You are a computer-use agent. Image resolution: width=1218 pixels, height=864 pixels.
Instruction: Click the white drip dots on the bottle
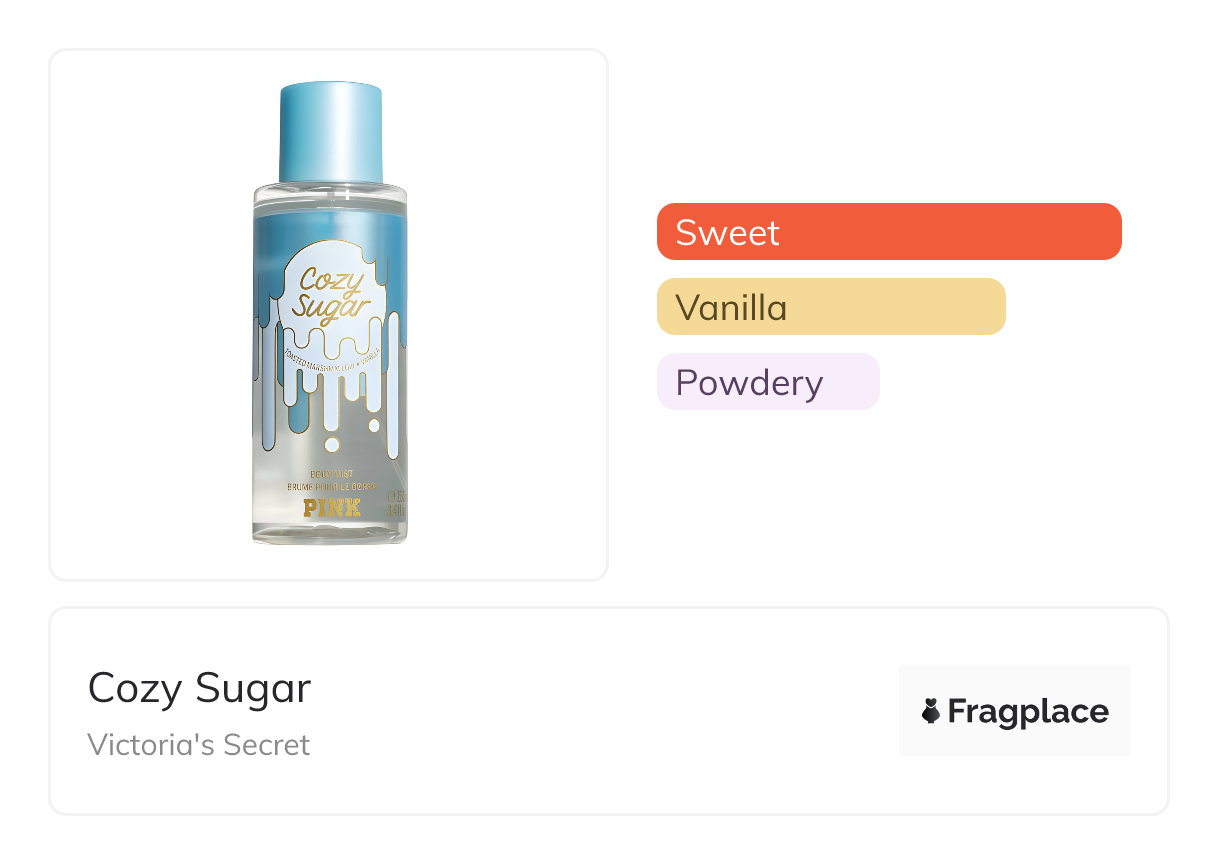[x=334, y=442]
